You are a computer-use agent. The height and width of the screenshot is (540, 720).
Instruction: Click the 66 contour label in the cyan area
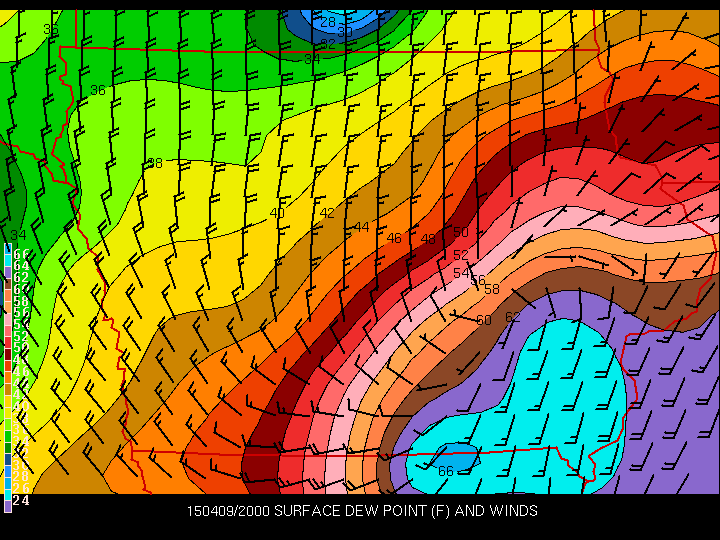pos(446,471)
